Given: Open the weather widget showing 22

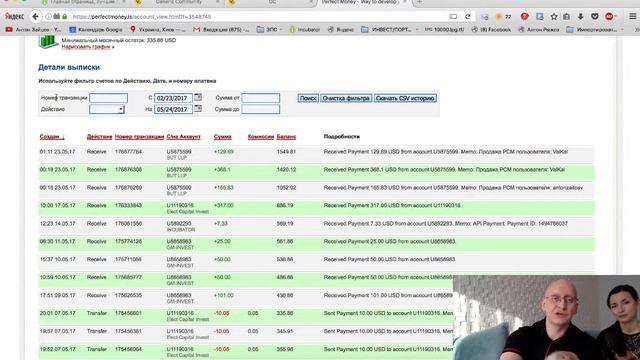Looking at the screenshot, I should coord(503,17).
